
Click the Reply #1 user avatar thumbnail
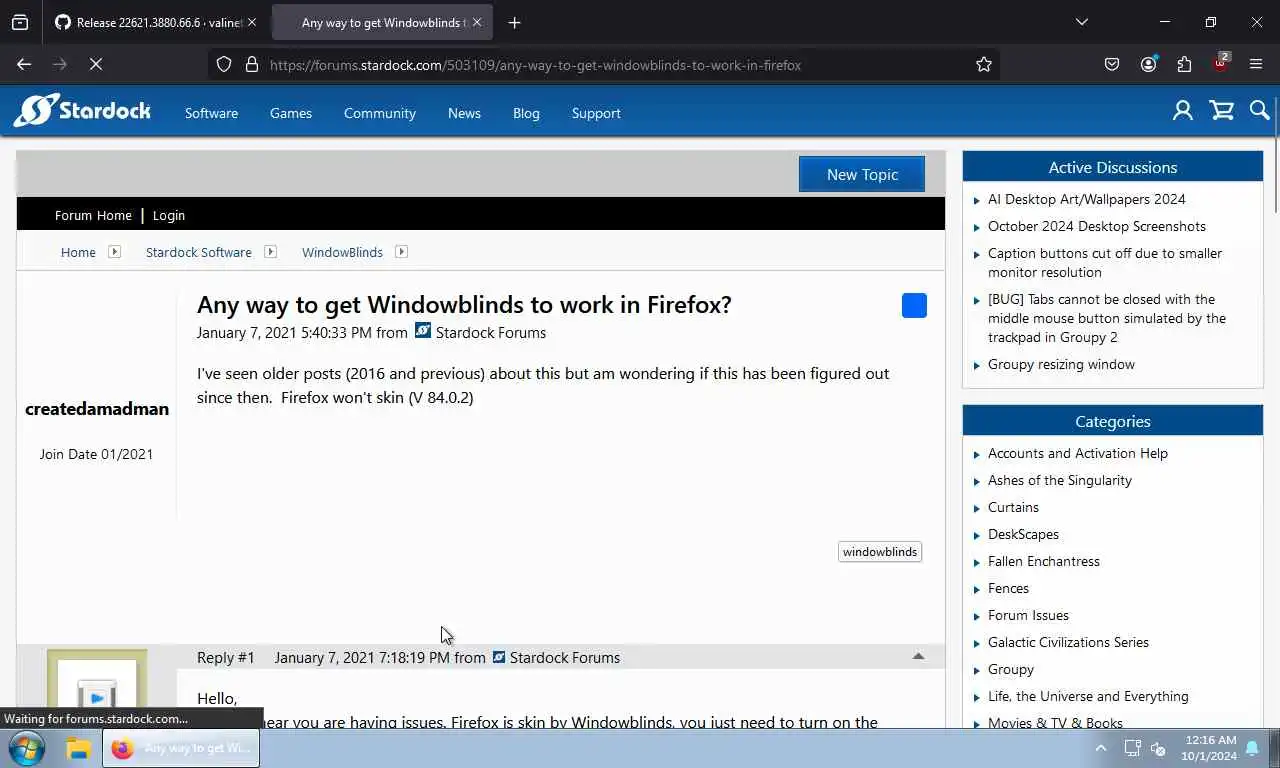tap(97, 691)
